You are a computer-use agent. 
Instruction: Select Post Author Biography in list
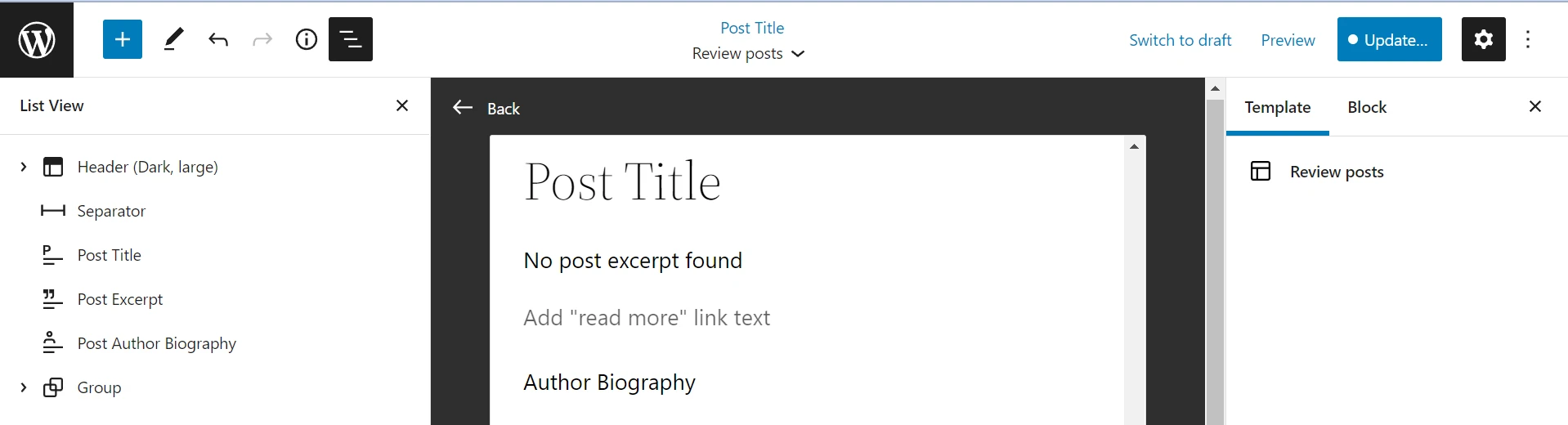click(156, 343)
